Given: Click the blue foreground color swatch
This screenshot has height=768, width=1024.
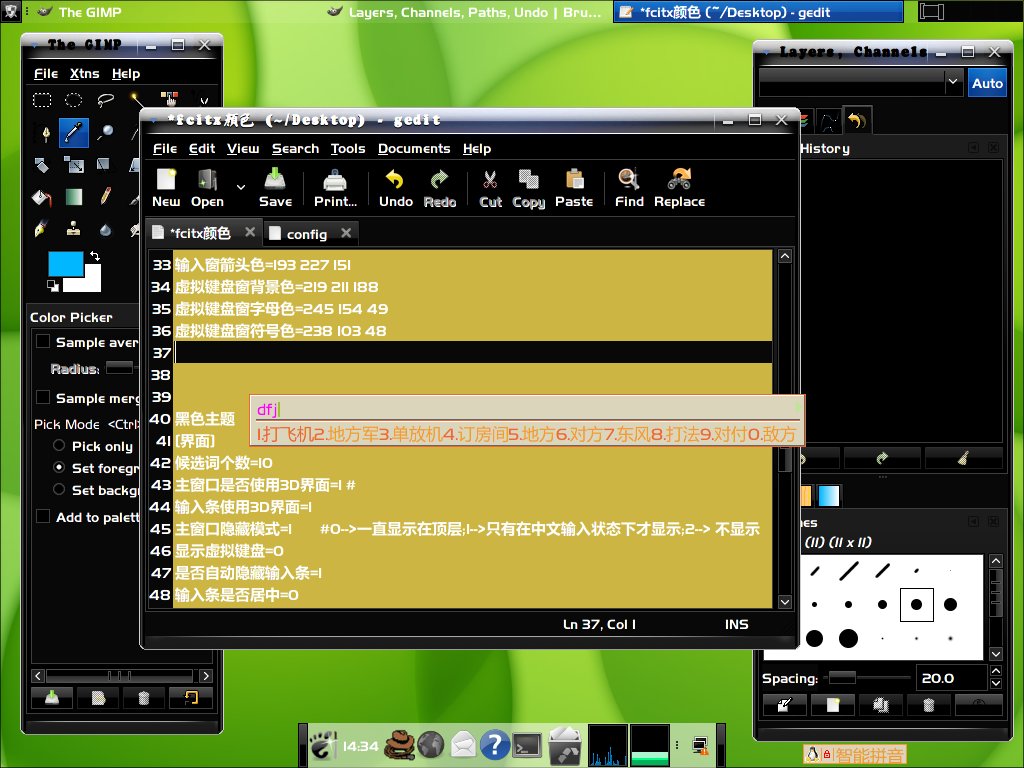Looking at the screenshot, I should click(x=65, y=263).
